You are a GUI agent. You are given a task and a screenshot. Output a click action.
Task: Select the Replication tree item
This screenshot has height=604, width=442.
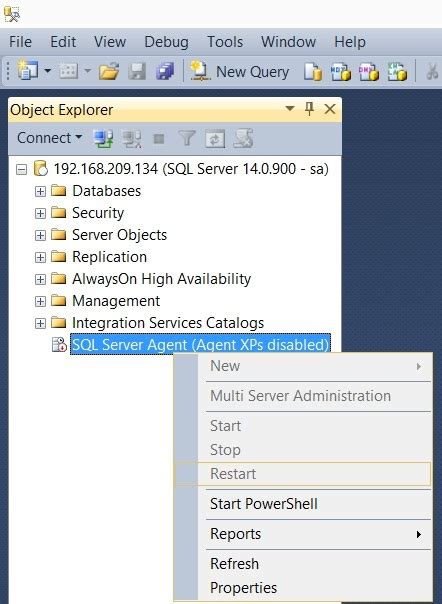pyautogui.click(x=109, y=257)
